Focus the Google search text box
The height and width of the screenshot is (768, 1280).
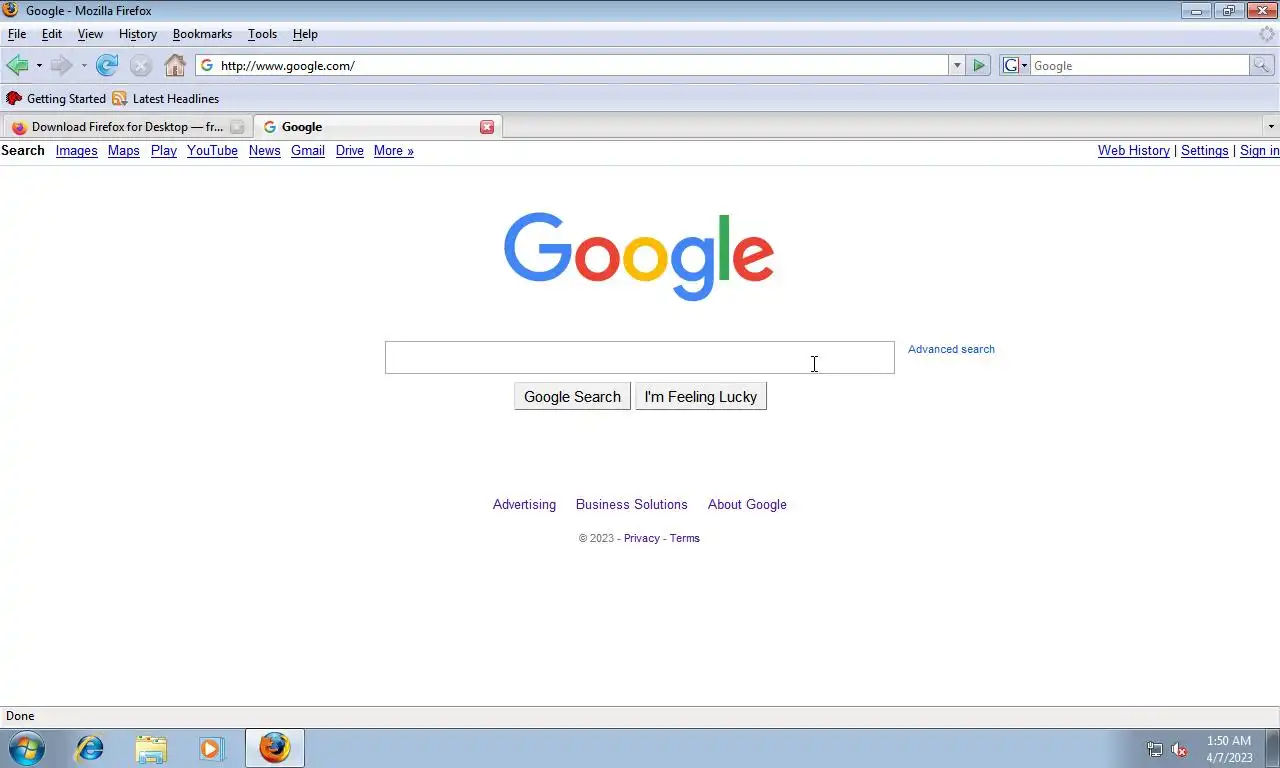[x=640, y=357]
